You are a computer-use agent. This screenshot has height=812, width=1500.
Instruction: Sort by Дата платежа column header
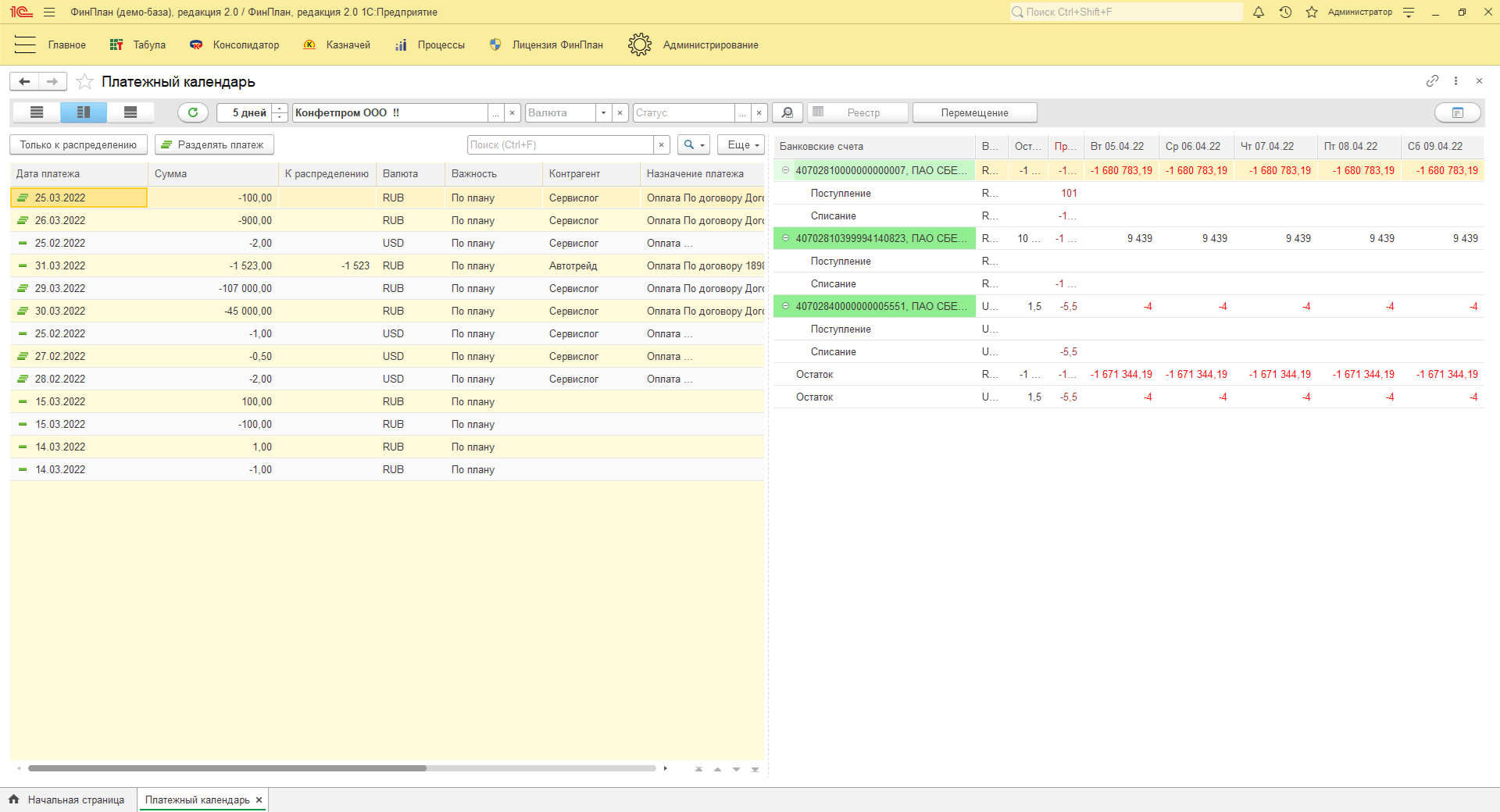(79, 173)
